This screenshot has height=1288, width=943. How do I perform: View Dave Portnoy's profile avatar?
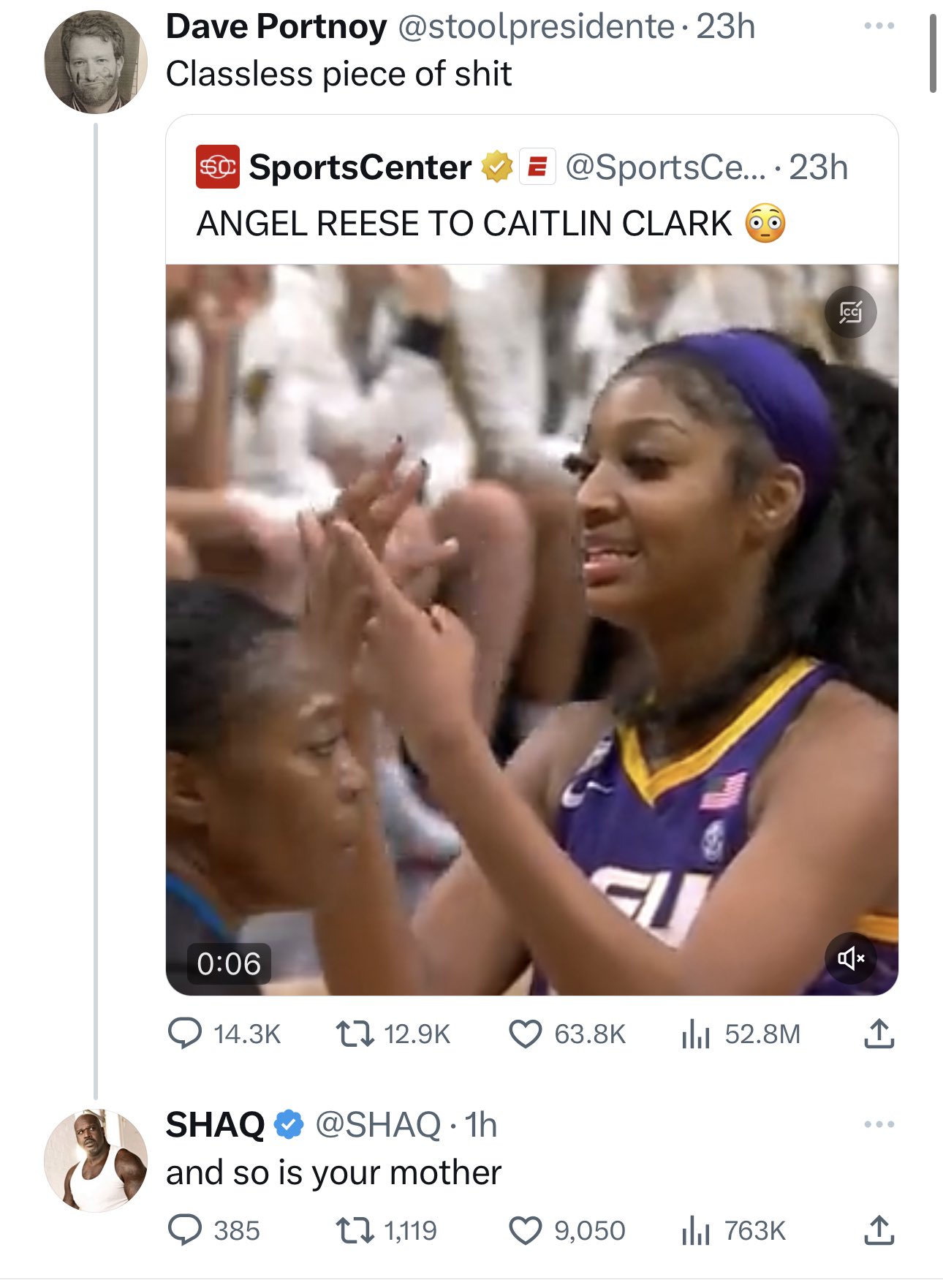[x=96, y=62]
